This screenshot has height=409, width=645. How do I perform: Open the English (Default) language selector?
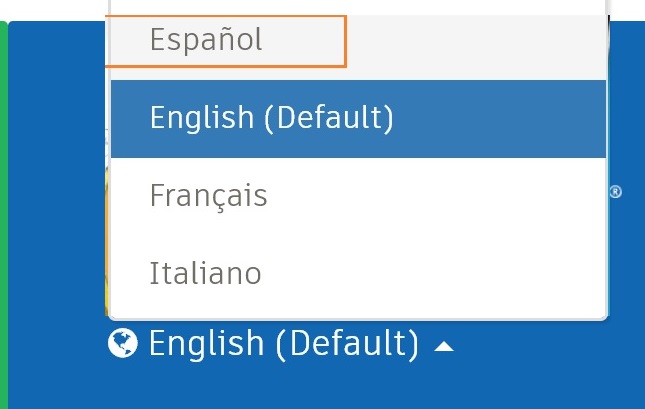(x=281, y=344)
